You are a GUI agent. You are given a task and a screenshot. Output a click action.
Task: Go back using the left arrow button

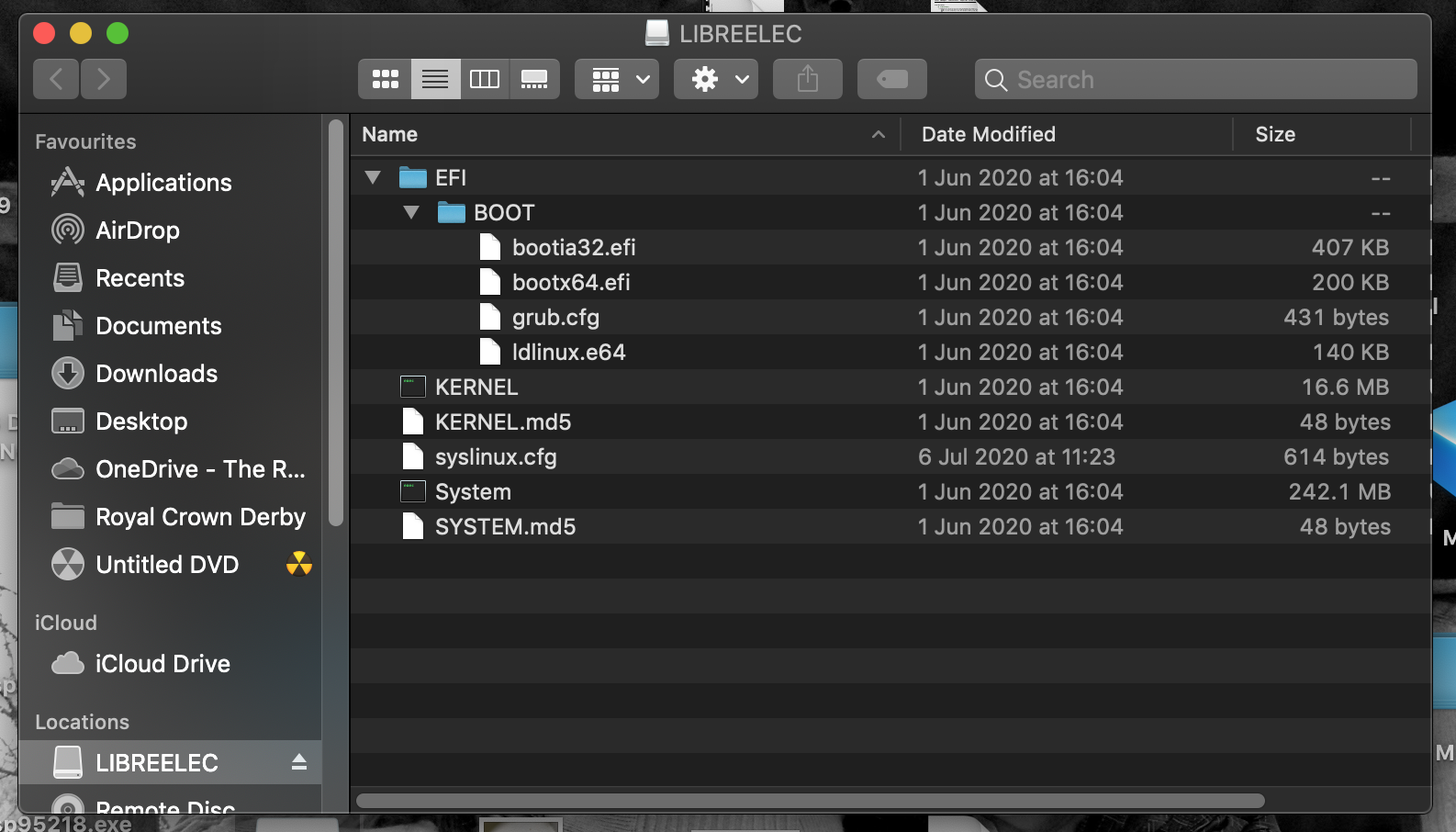point(56,80)
